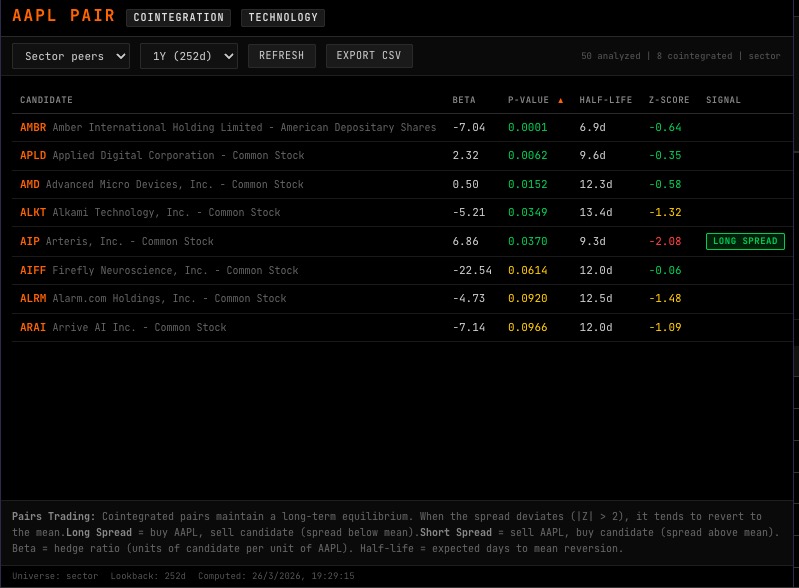Click AMBR z-score value -0.64
The image size is (799, 588).
[665, 127]
